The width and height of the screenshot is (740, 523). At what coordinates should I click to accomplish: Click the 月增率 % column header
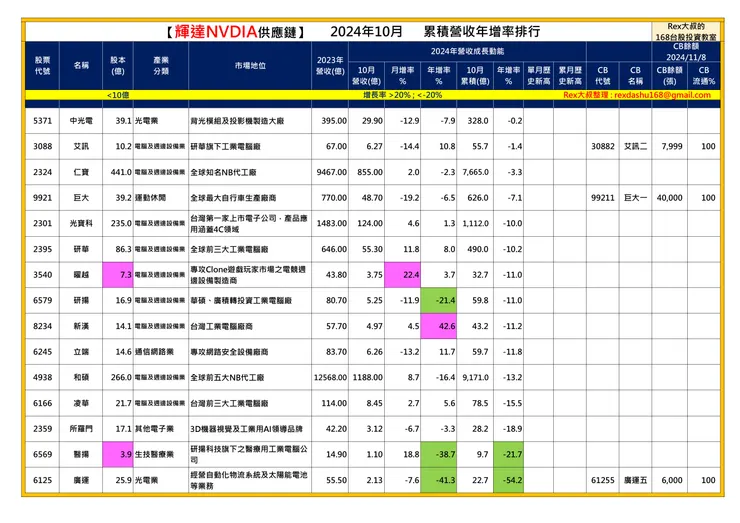(x=403, y=76)
